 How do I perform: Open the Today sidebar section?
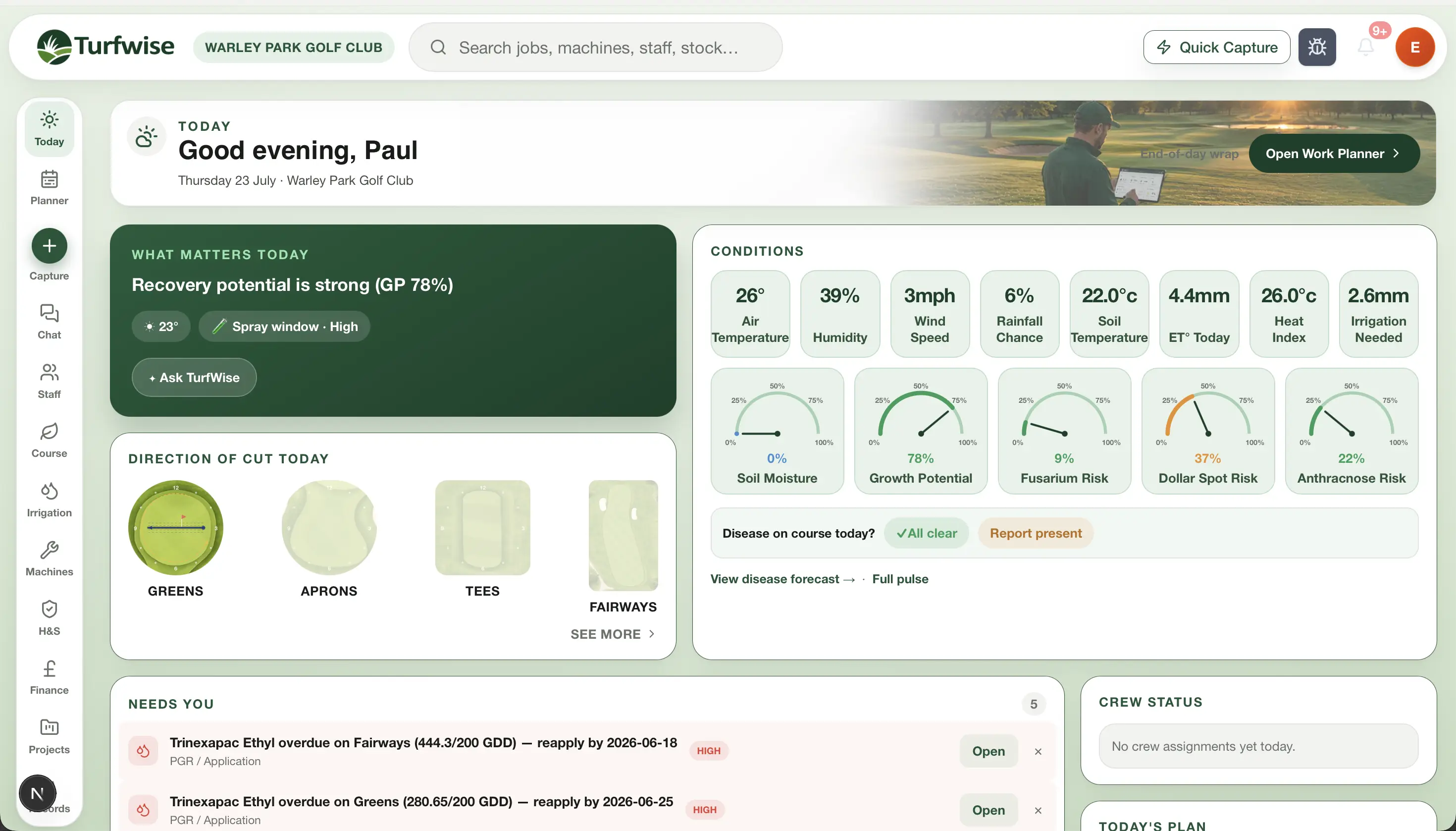[x=49, y=129]
